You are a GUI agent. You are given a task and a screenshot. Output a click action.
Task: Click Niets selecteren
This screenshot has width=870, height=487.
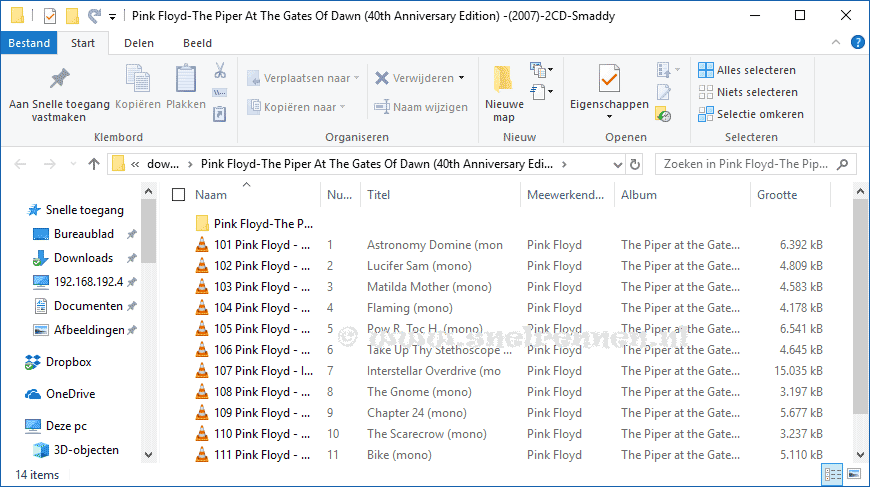click(x=748, y=92)
